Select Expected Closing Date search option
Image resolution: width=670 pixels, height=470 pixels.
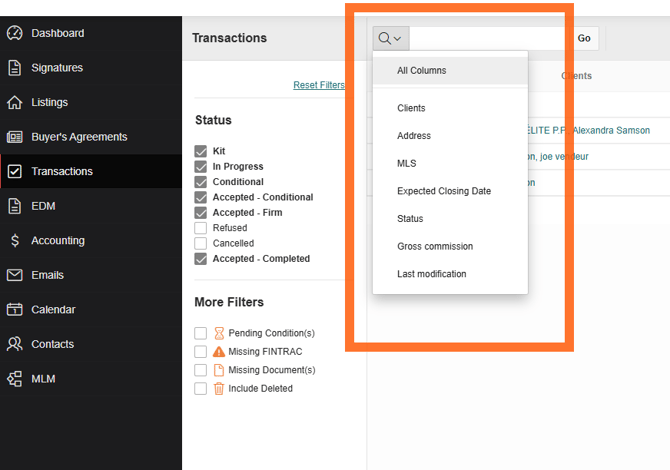pyautogui.click(x=443, y=191)
